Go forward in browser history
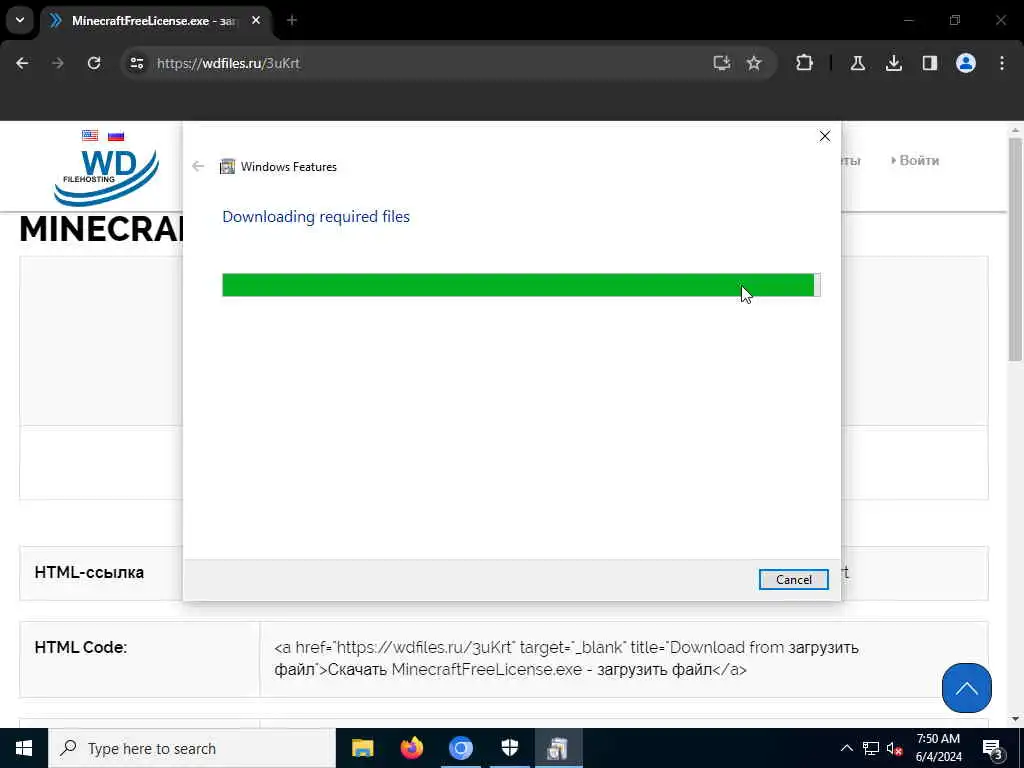Image resolution: width=1024 pixels, height=768 pixels. pyautogui.click(x=58, y=63)
